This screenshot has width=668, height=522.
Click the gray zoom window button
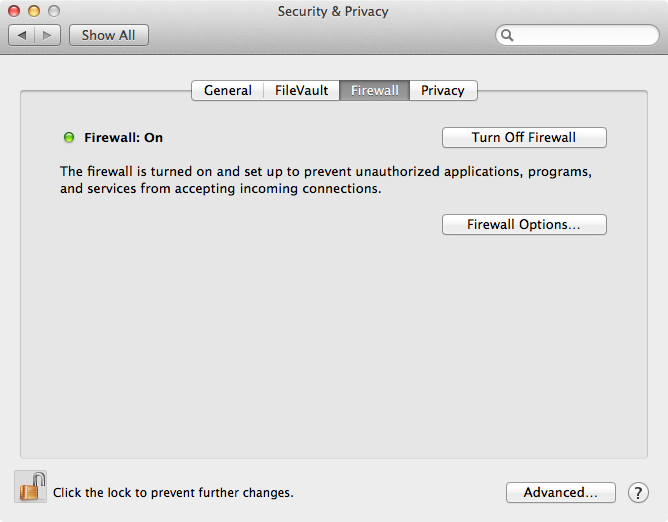[x=54, y=11]
